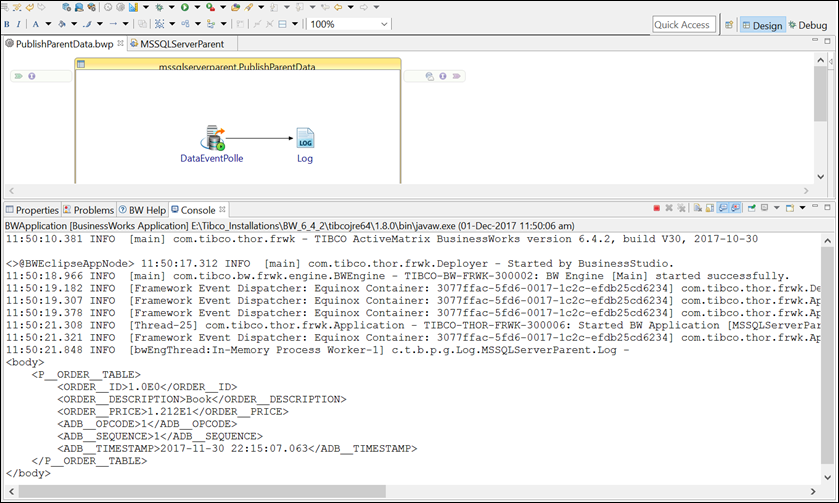Open the Display Selected Console dropdown arrow
Screen dimensions: 839x503
click(x=776, y=208)
